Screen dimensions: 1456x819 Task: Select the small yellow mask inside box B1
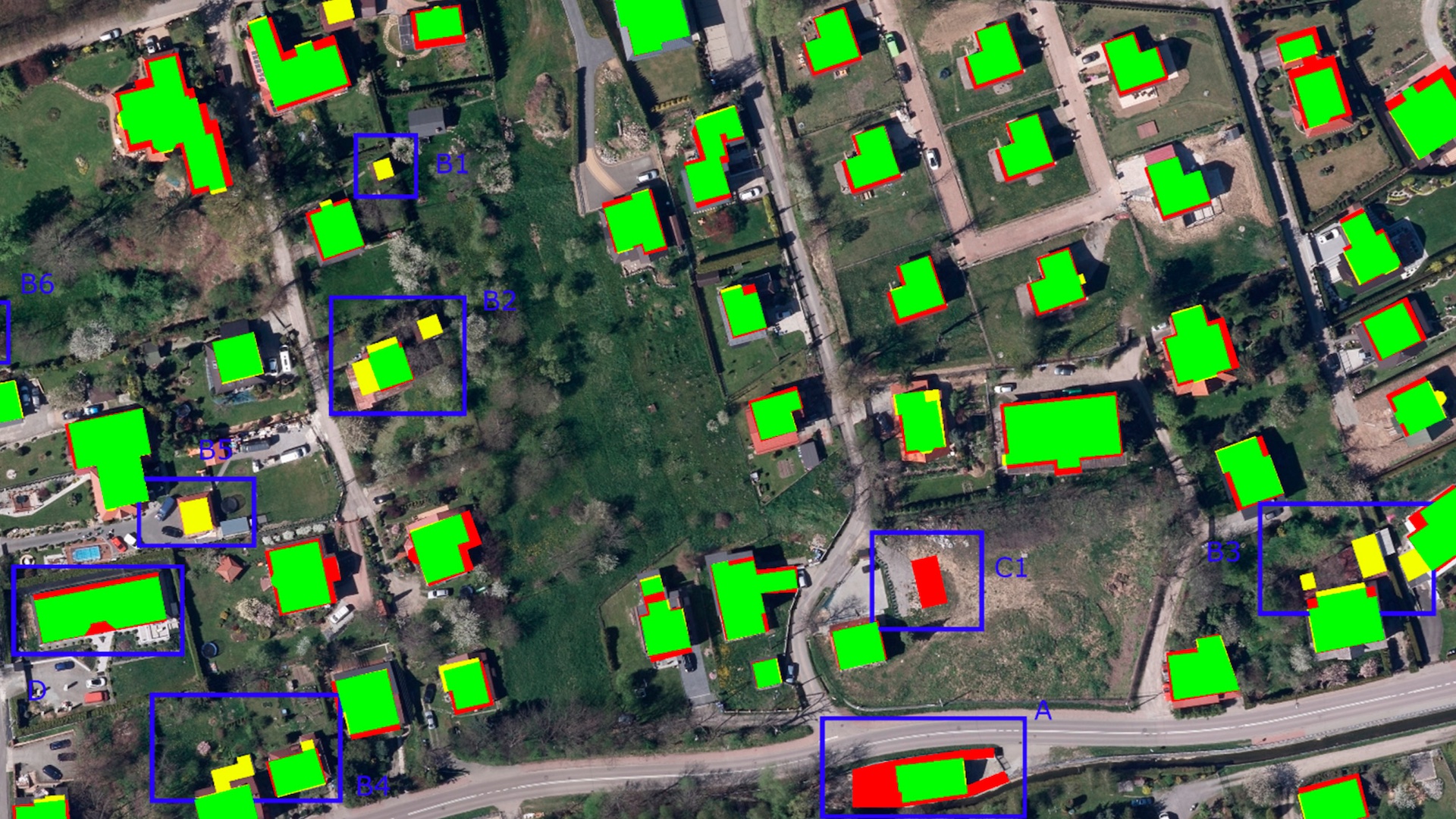point(384,168)
